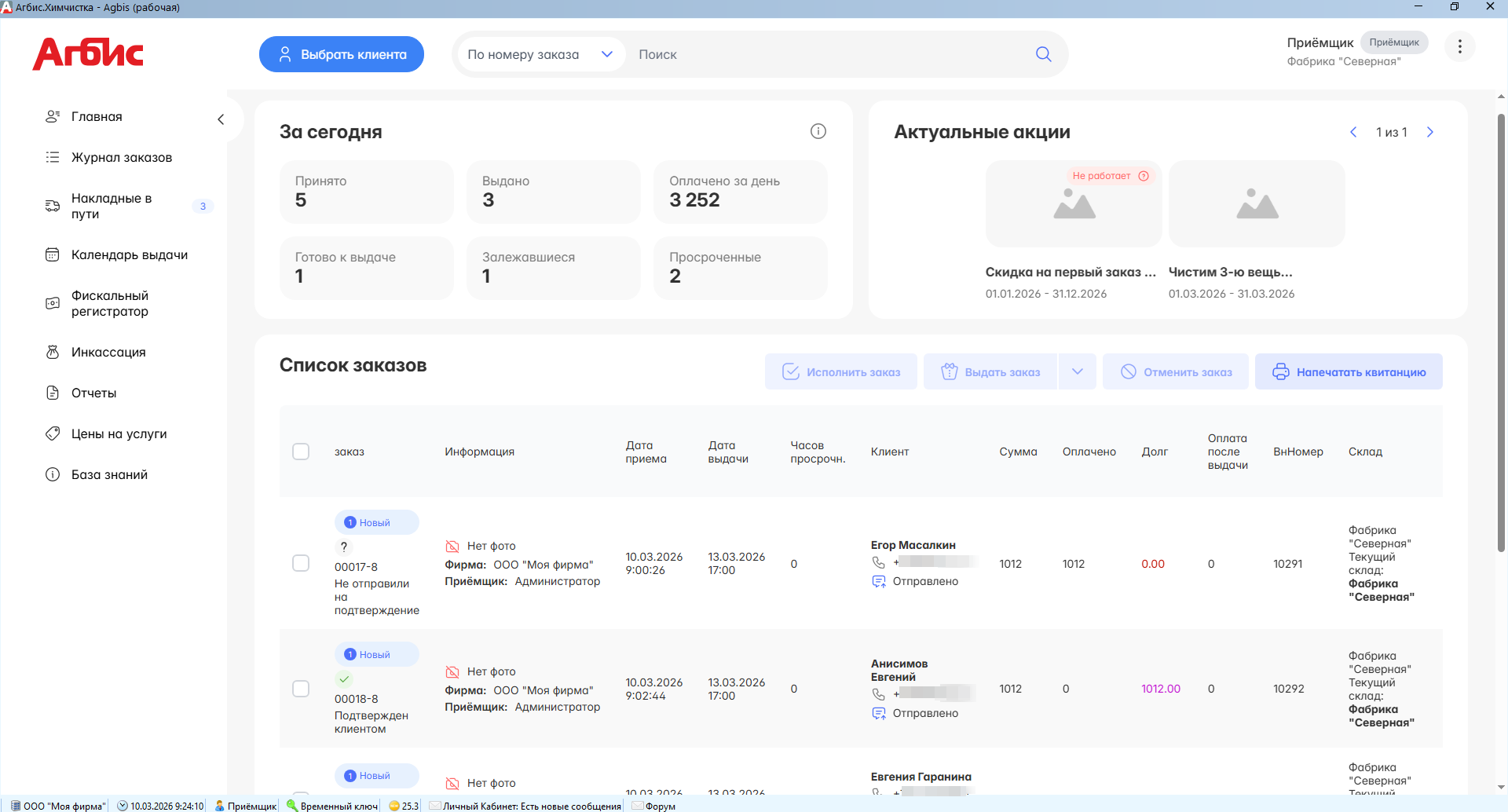This screenshot has width=1508, height=812.
Task: Show info for За сегодня panel
Action: [818, 131]
